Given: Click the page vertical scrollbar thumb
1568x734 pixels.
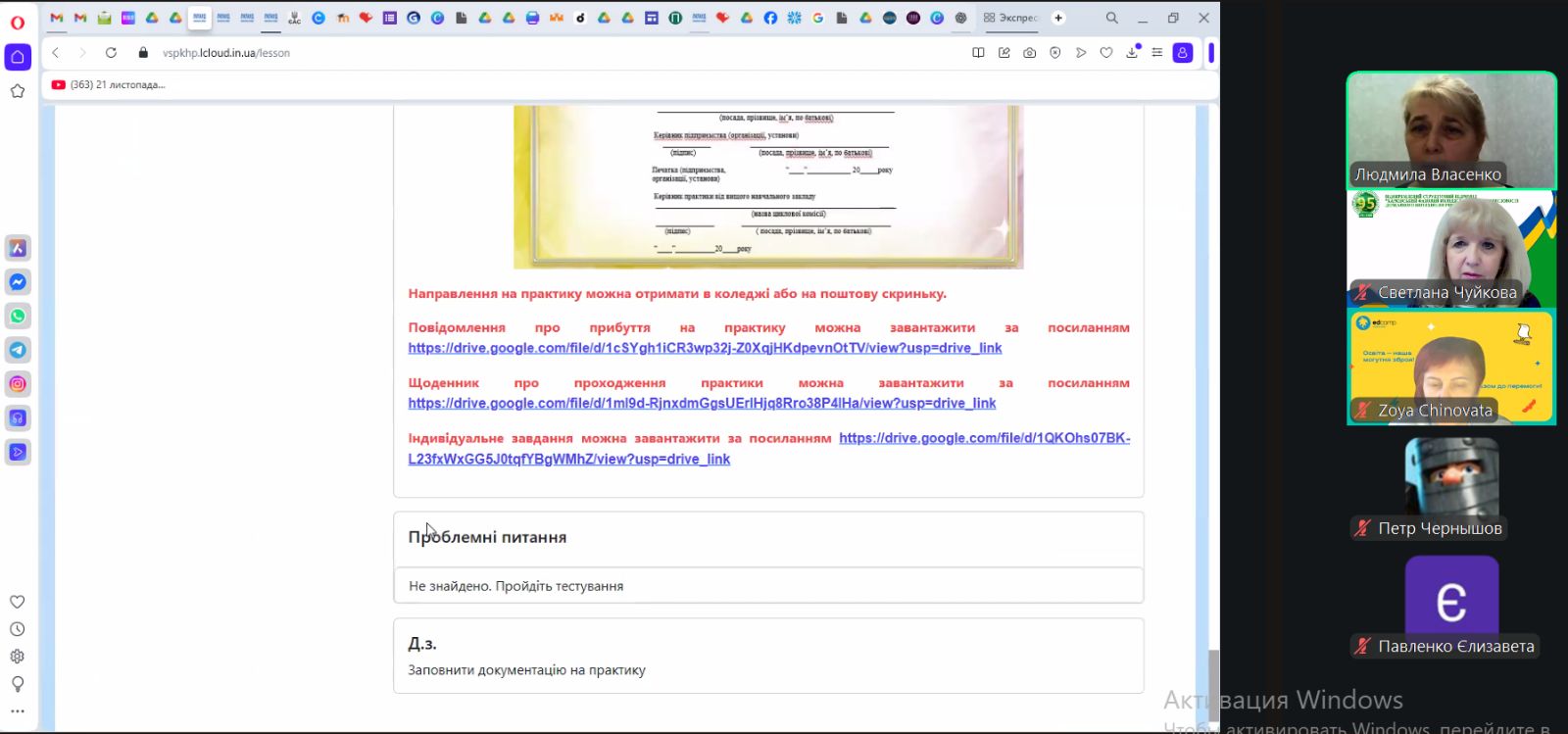Looking at the screenshot, I should [x=1213, y=676].
